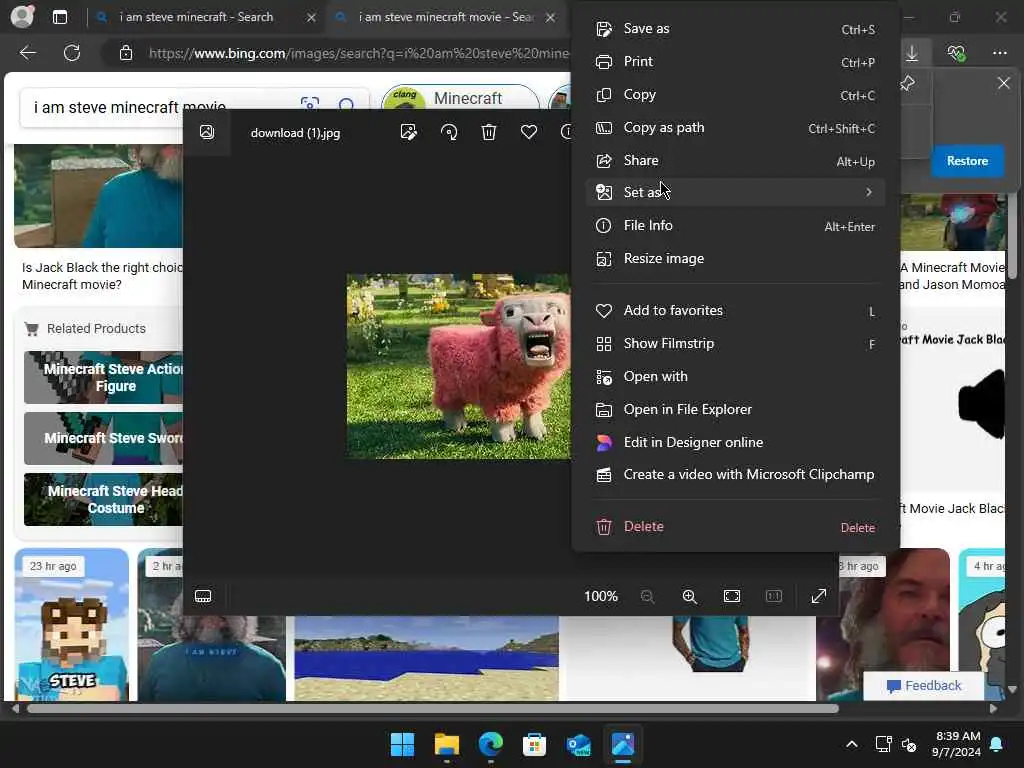Click the zoom out magnifier icon

click(x=647, y=596)
